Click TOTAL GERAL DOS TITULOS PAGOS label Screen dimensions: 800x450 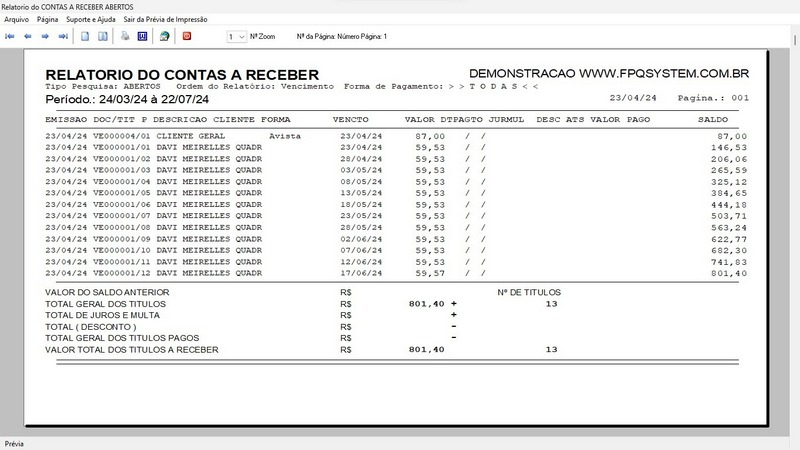click(x=122, y=338)
